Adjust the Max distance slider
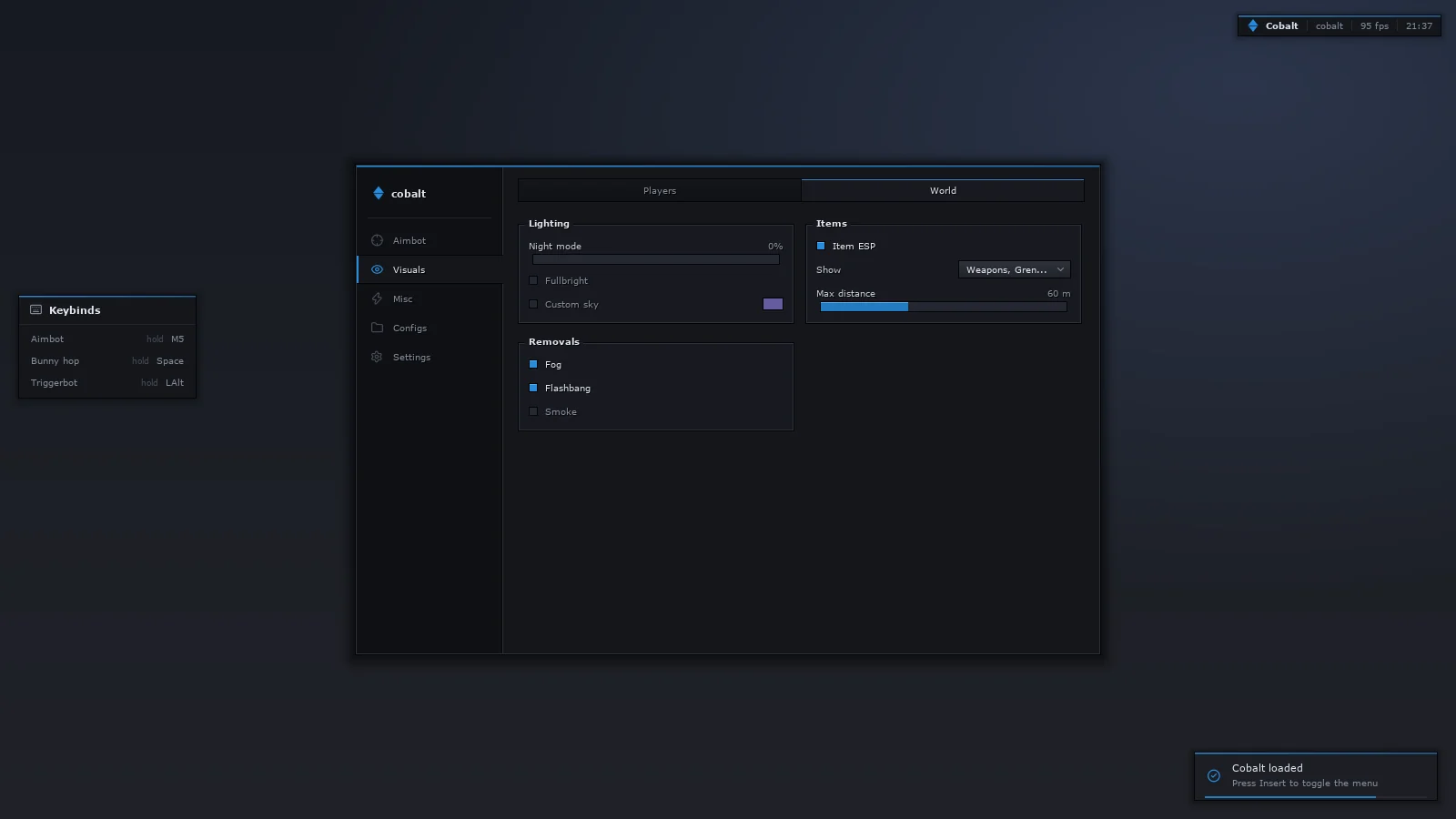This screenshot has height=819, width=1456. (943, 307)
